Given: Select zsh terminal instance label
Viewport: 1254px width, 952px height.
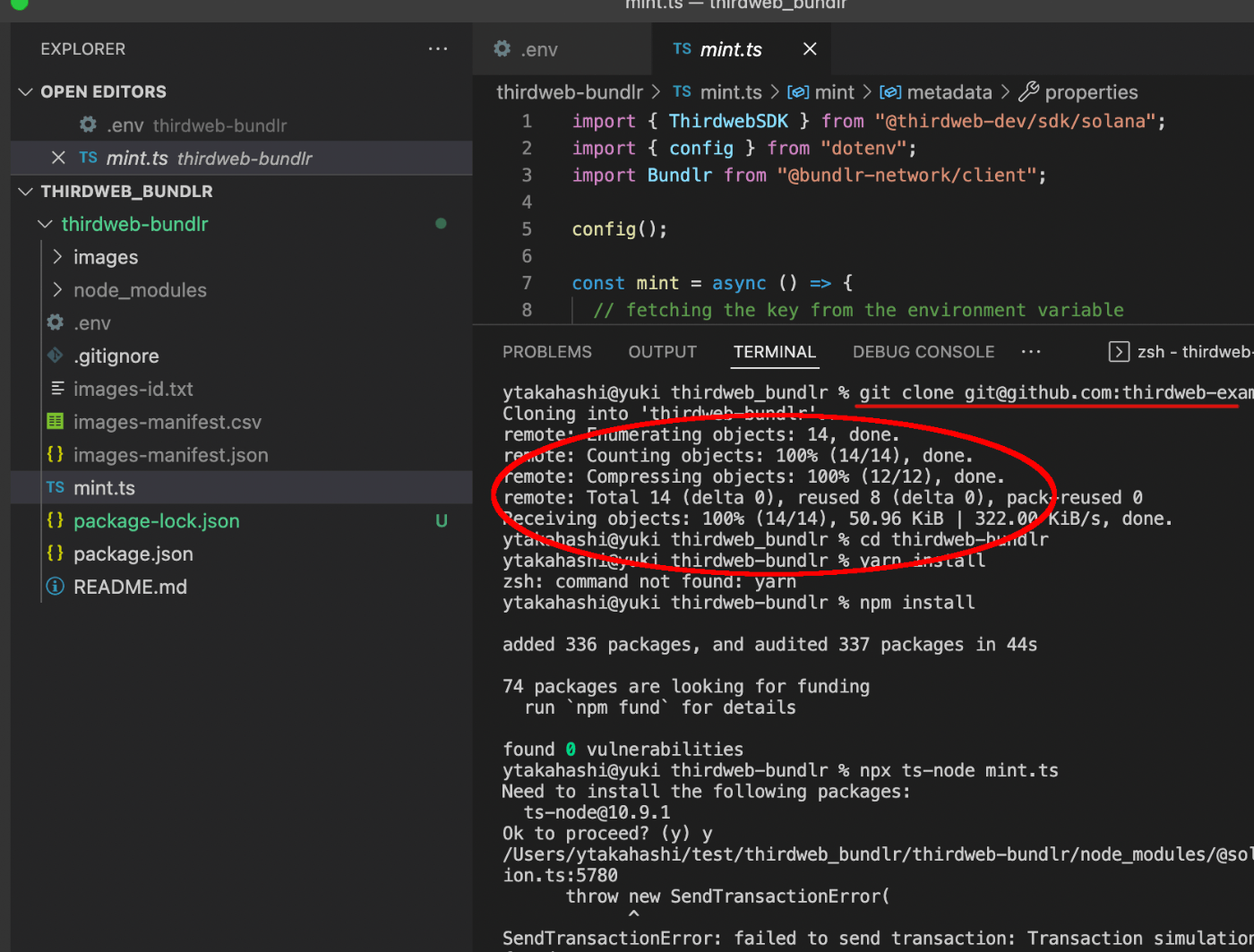Looking at the screenshot, I should pyautogui.click(x=1195, y=352).
